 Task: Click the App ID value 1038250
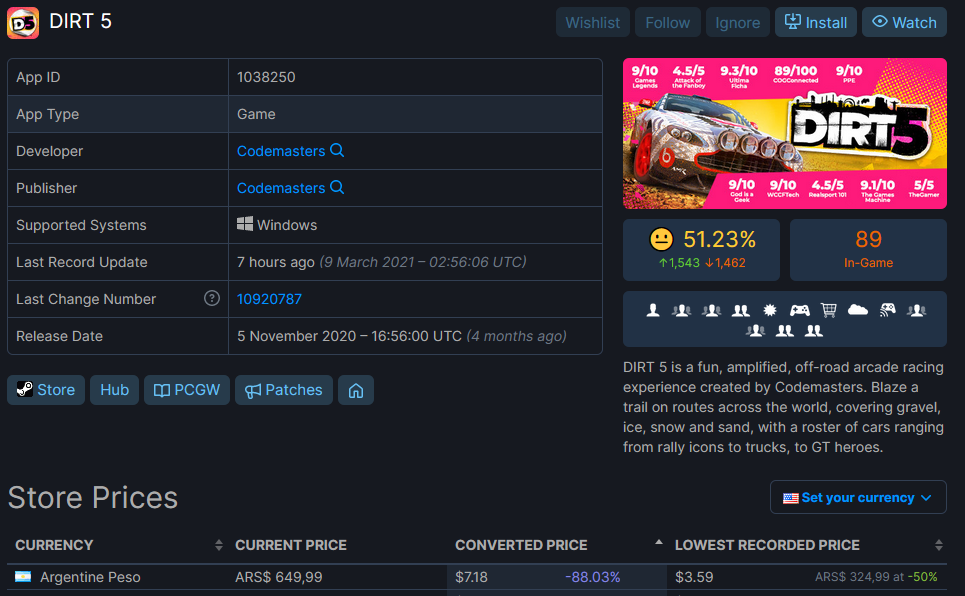pyautogui.click(x=266, y=77)
